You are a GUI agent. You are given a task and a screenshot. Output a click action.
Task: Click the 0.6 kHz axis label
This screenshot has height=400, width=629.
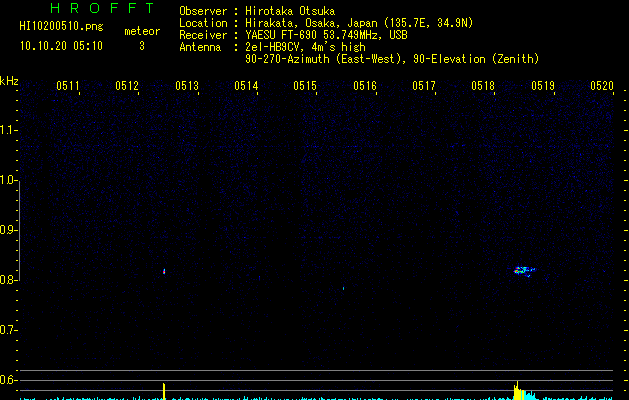pos(8,380)
